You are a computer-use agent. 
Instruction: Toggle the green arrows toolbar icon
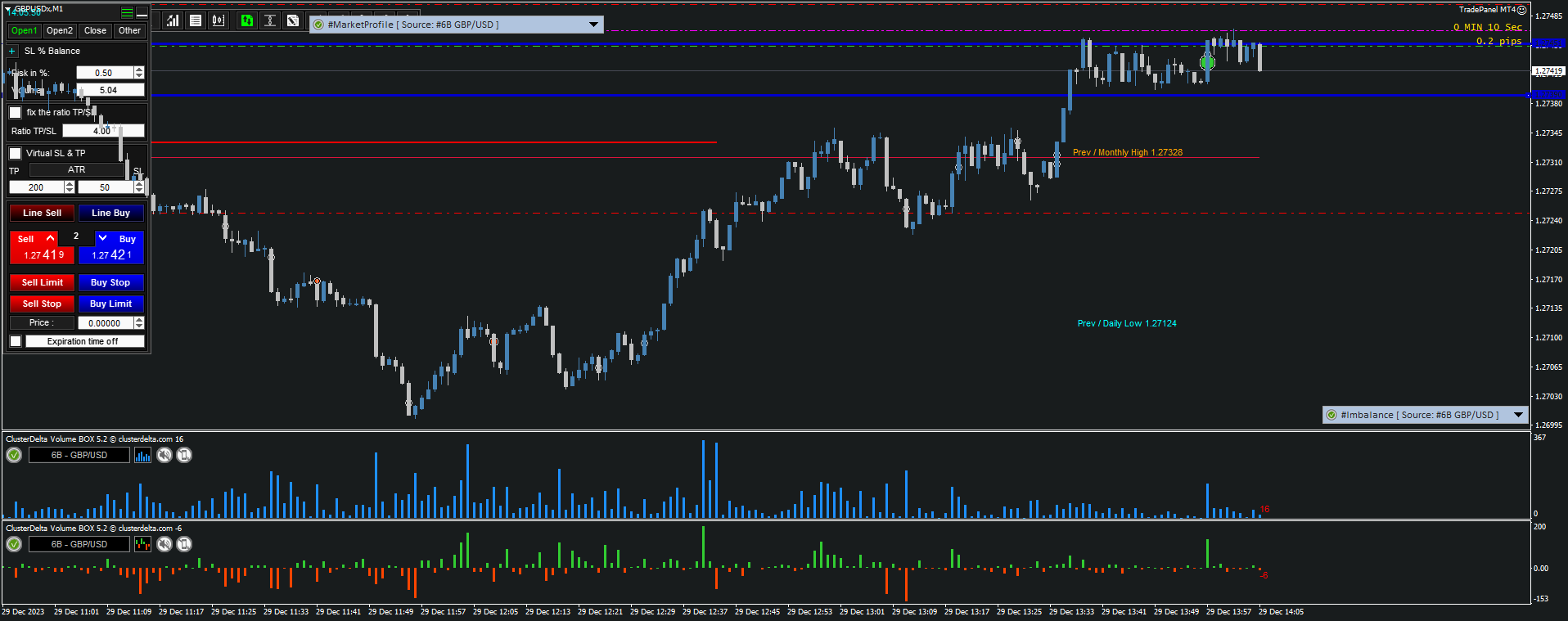pos(247,20)
